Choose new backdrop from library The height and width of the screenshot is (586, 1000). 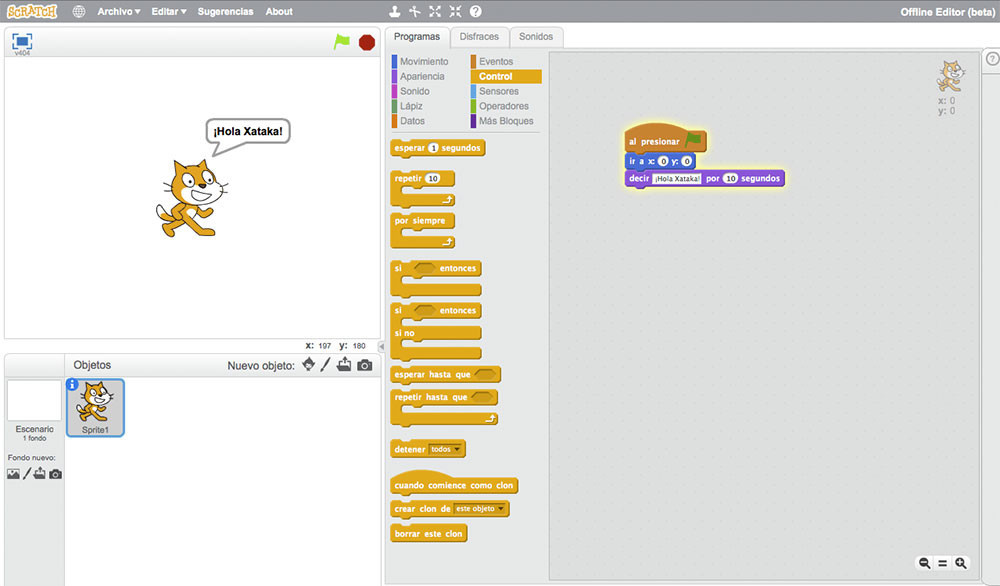pyautogui.click(x=13, y=474)
